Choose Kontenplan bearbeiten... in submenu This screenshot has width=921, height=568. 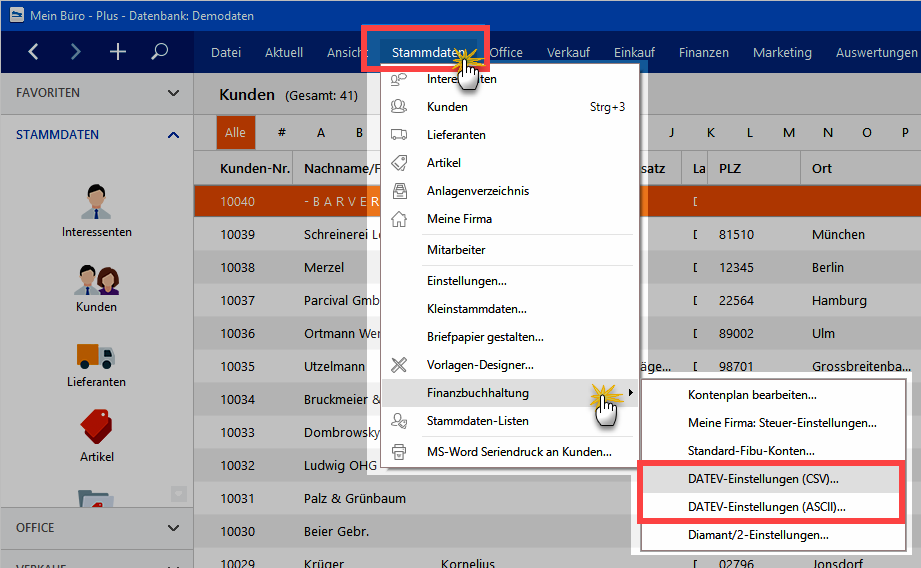point(773,395)
